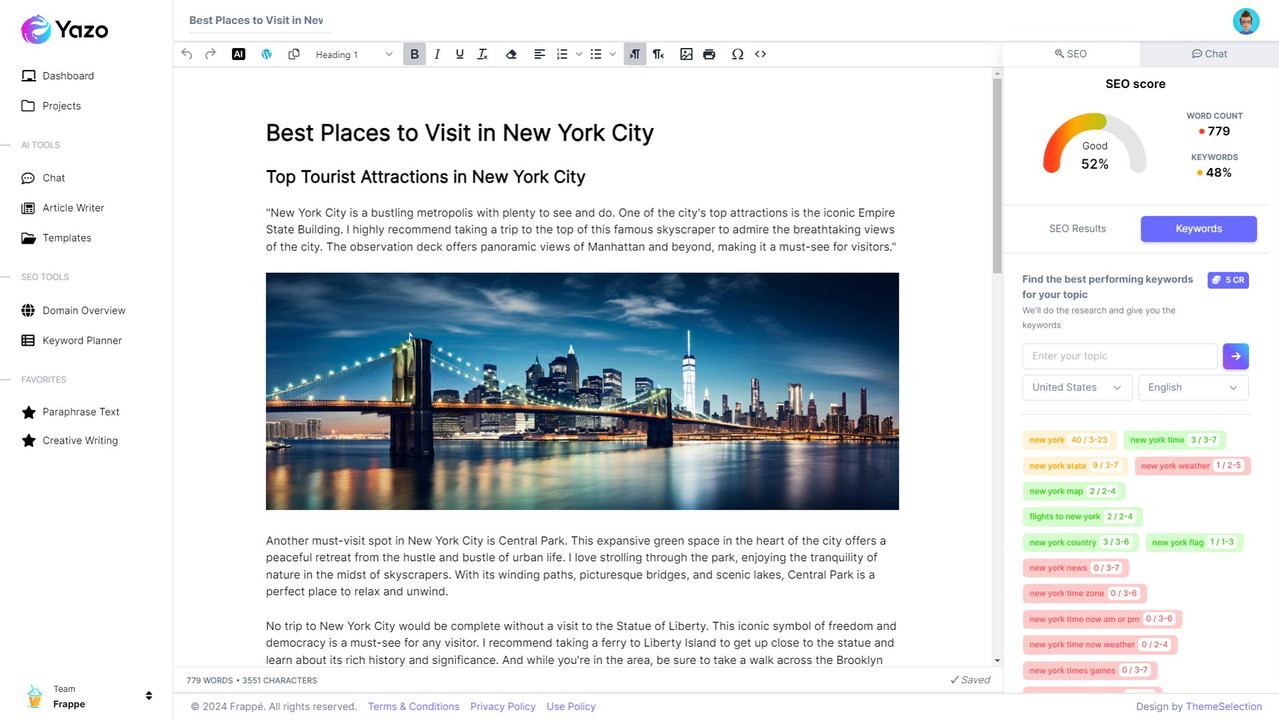Viewport: 1279px width, 720px height.
Task: Open the English language dropdown
Action: tap(1193, 387)
